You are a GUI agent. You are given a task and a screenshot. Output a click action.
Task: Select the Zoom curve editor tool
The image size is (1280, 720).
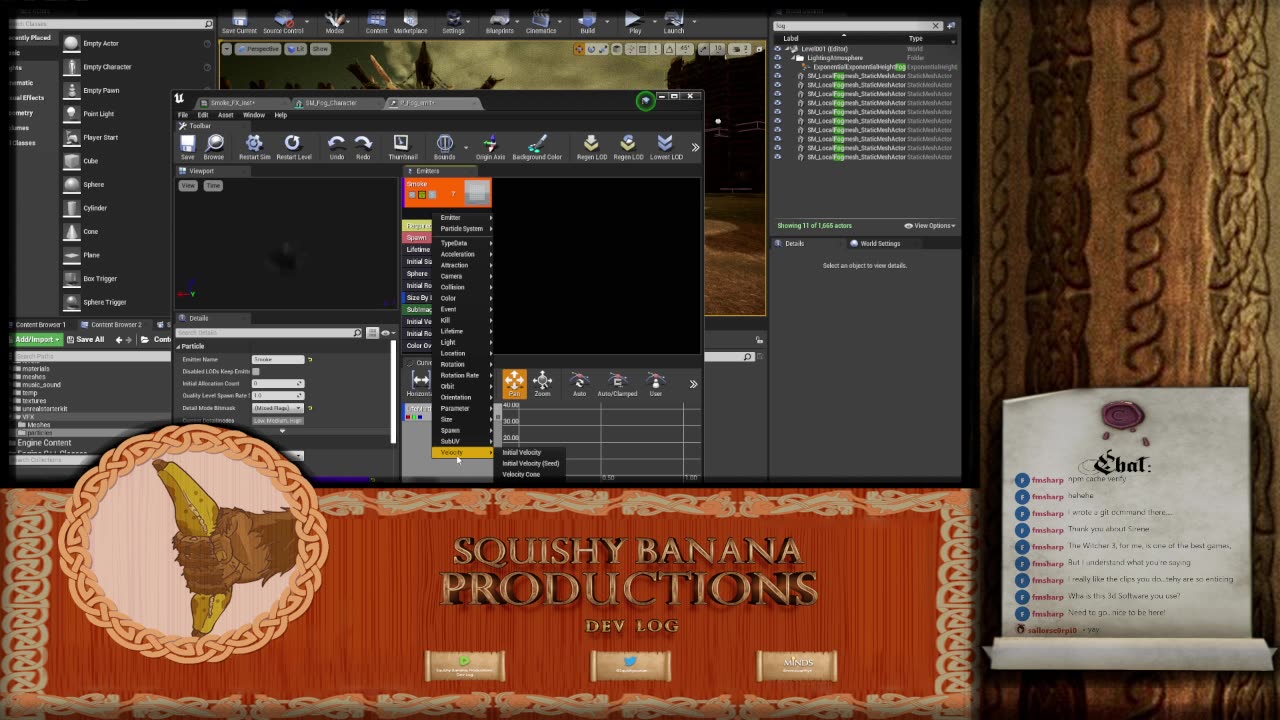click(x=542, y=382)
